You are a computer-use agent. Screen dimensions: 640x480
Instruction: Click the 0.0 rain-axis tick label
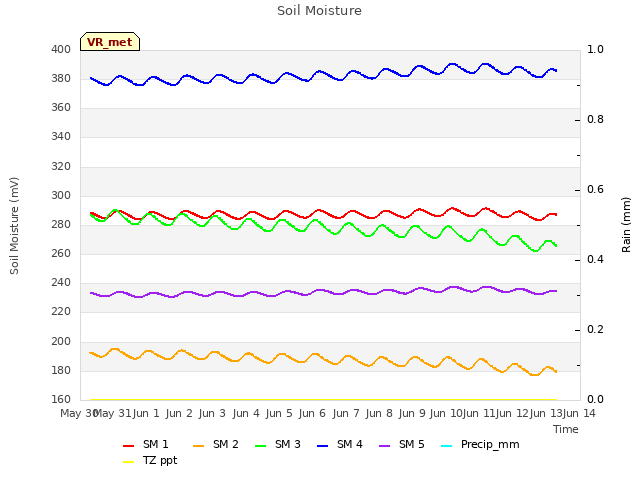pyautogui.click(x=595, y=400)
